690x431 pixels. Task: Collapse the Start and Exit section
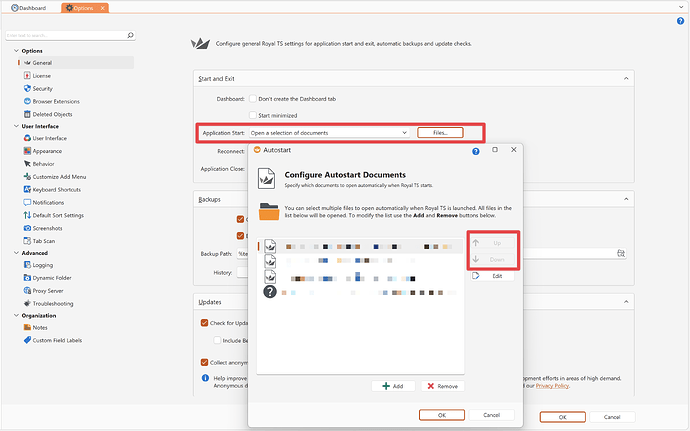(625, 78)
